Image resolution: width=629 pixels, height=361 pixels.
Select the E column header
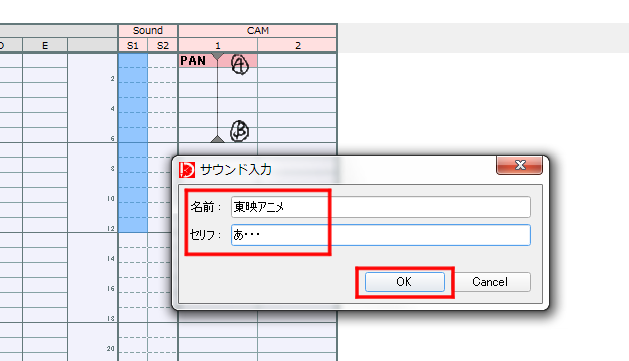[x=45, y=45]
